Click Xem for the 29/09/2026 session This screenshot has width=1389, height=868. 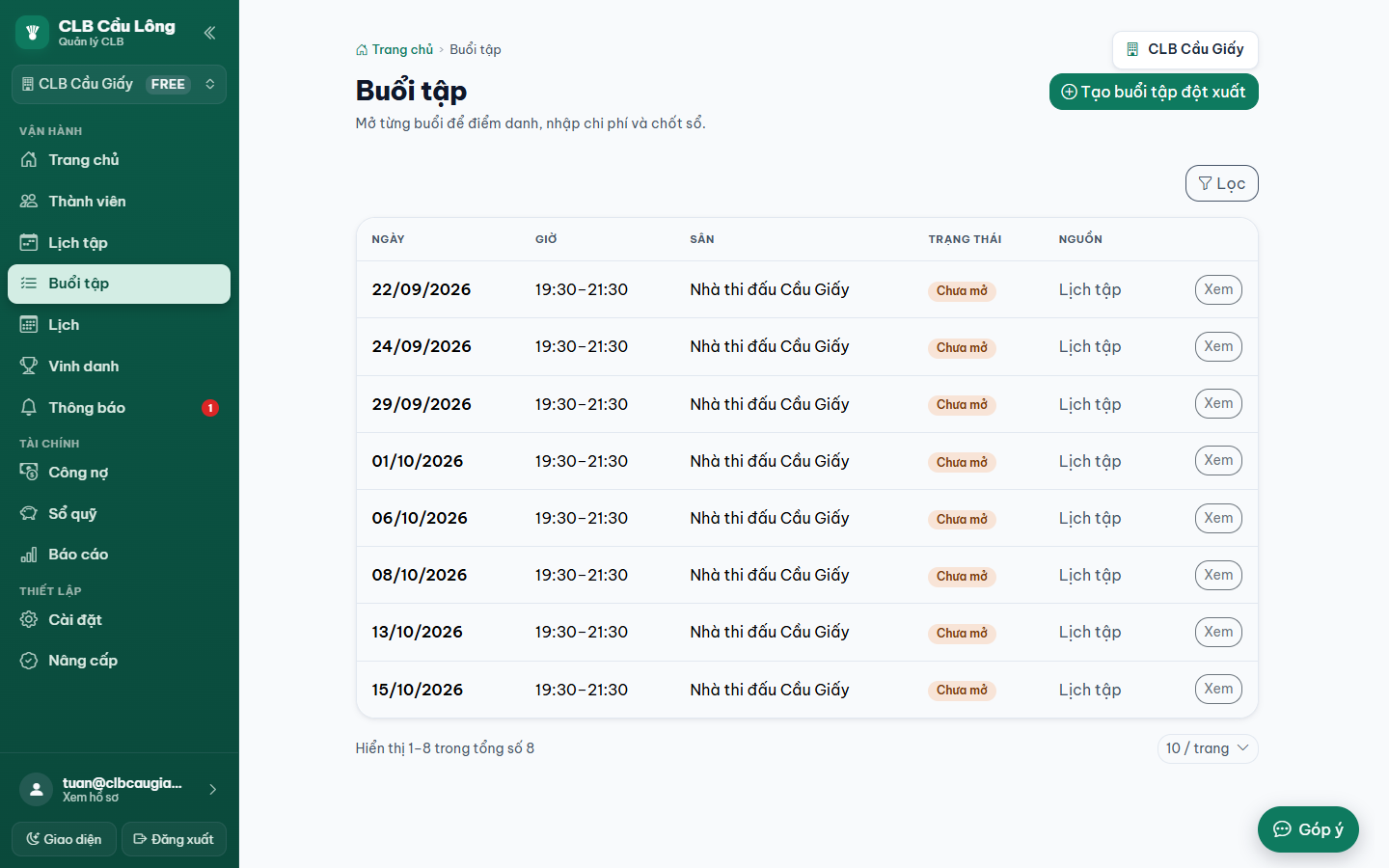pyautogui.click(x=1218, y=403)
